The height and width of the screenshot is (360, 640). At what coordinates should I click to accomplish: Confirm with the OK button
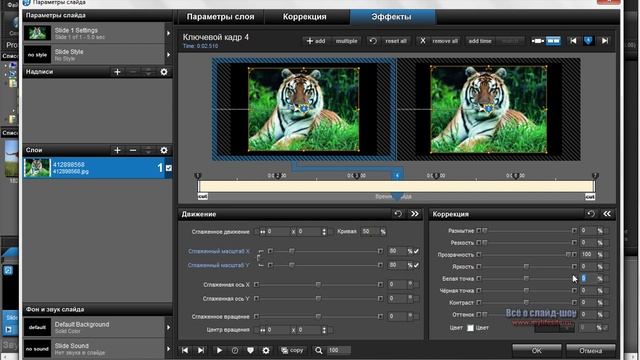pyautogui.click(x=536, y=350)
